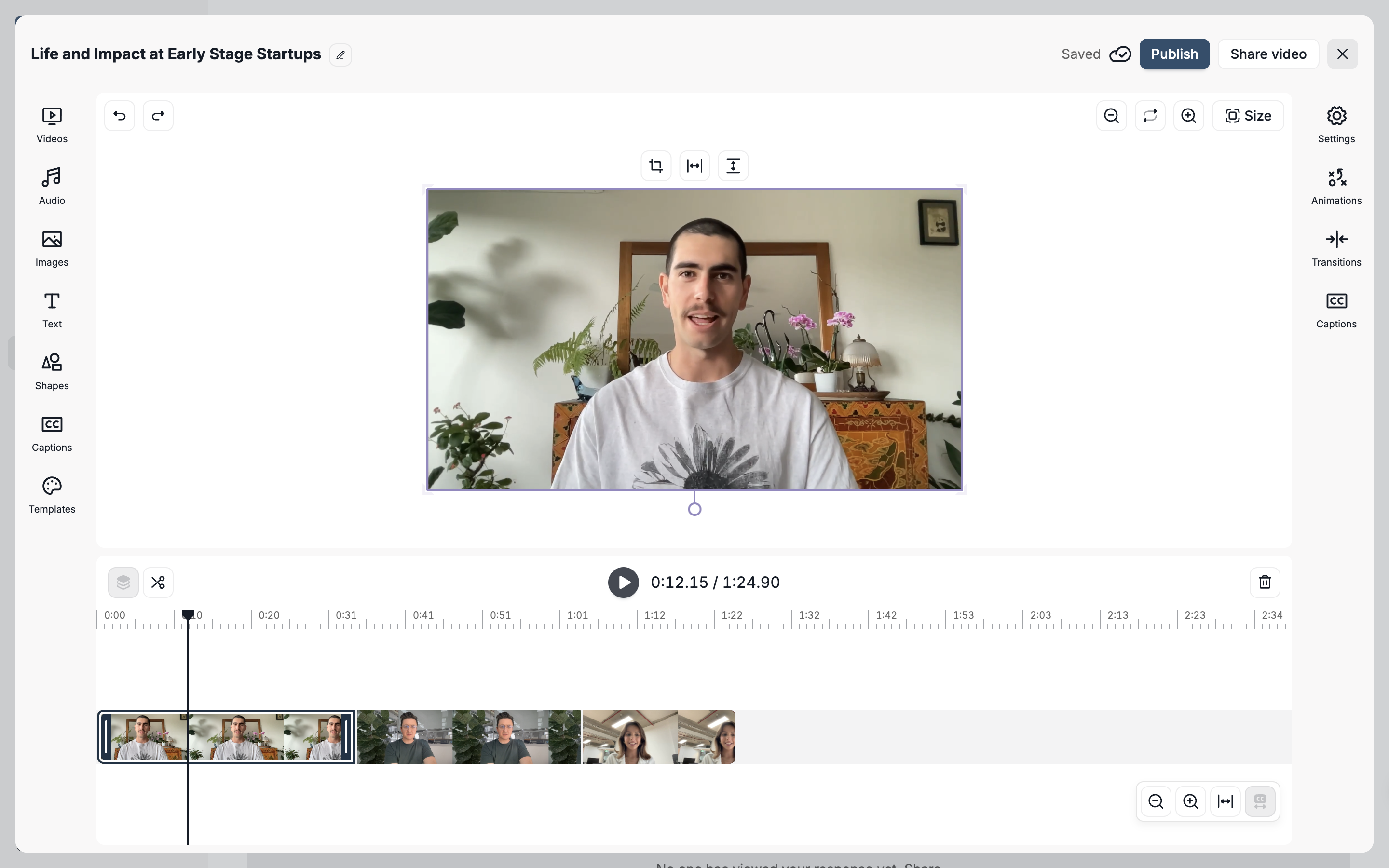Toggle the layers button in the timeline
The width and height of the screenshot is (1389, 868).
[x=123, y=582]
